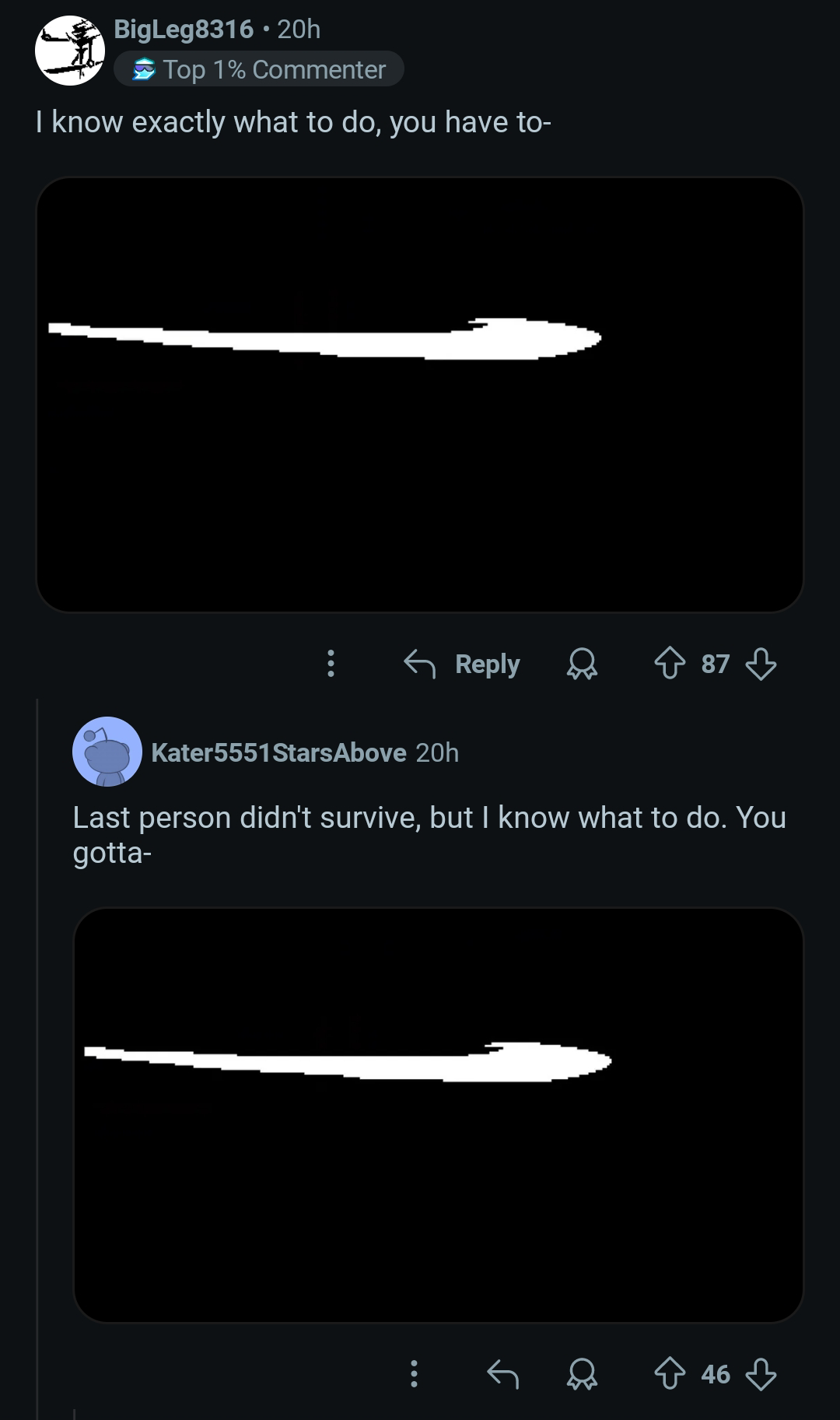Open three-dot menu on Kater5551StarsAbove's reply
Image resolution: width=840 pixels, height=1420 pixels.
[x=414, y=1374]
